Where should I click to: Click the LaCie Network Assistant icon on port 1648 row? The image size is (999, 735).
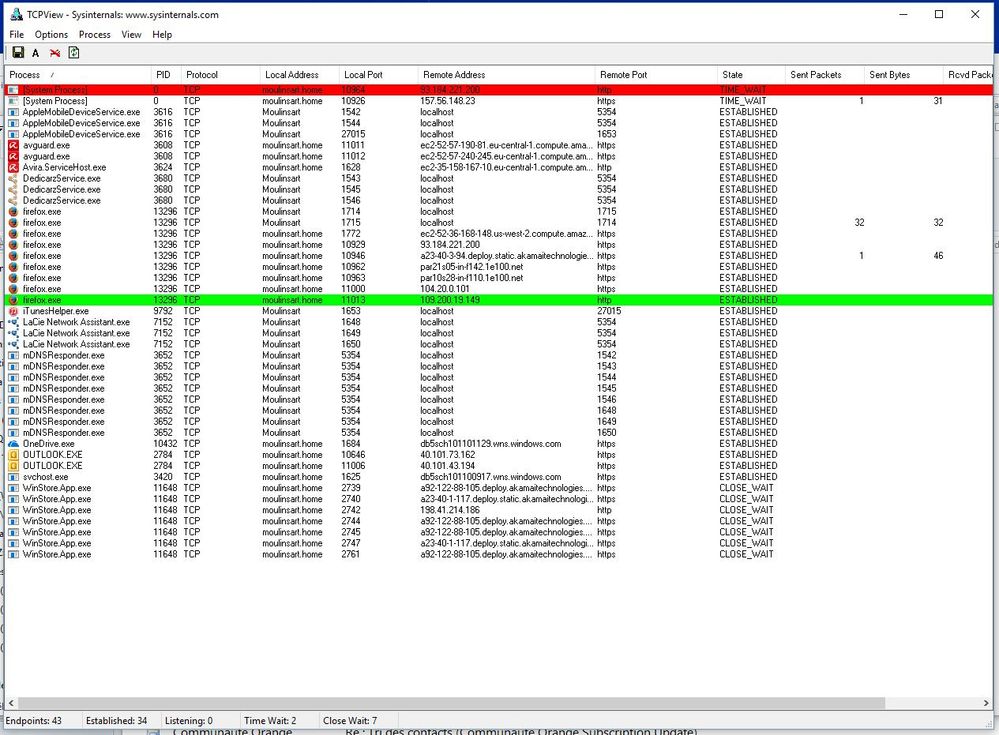13,322
